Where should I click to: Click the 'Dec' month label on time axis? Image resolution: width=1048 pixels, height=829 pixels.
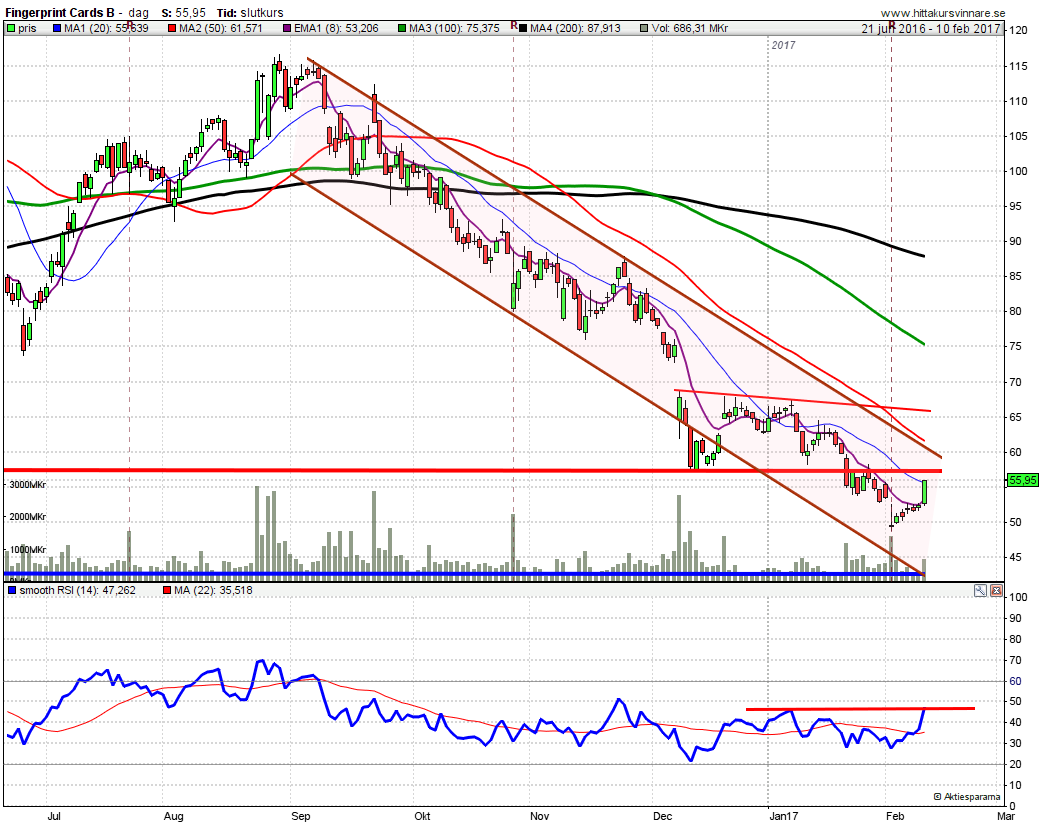662,816
